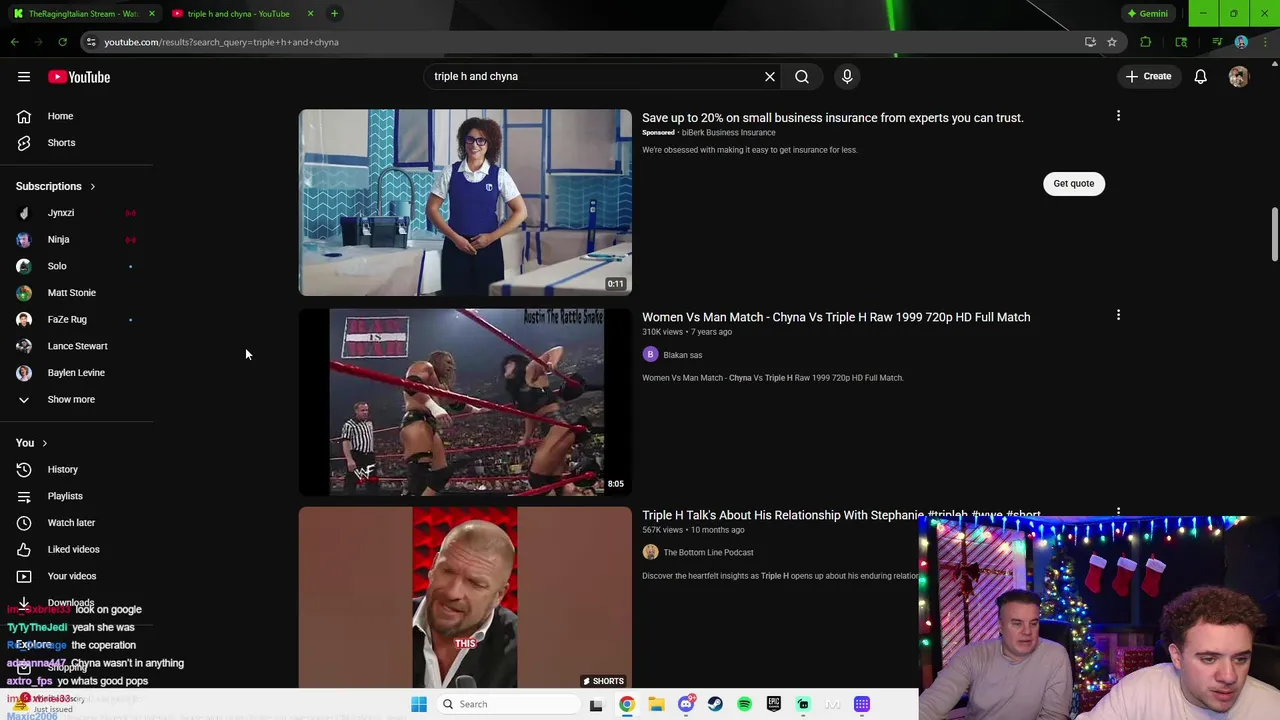
Task: Open the YouTube account avatar menu
Action: 1239,76
